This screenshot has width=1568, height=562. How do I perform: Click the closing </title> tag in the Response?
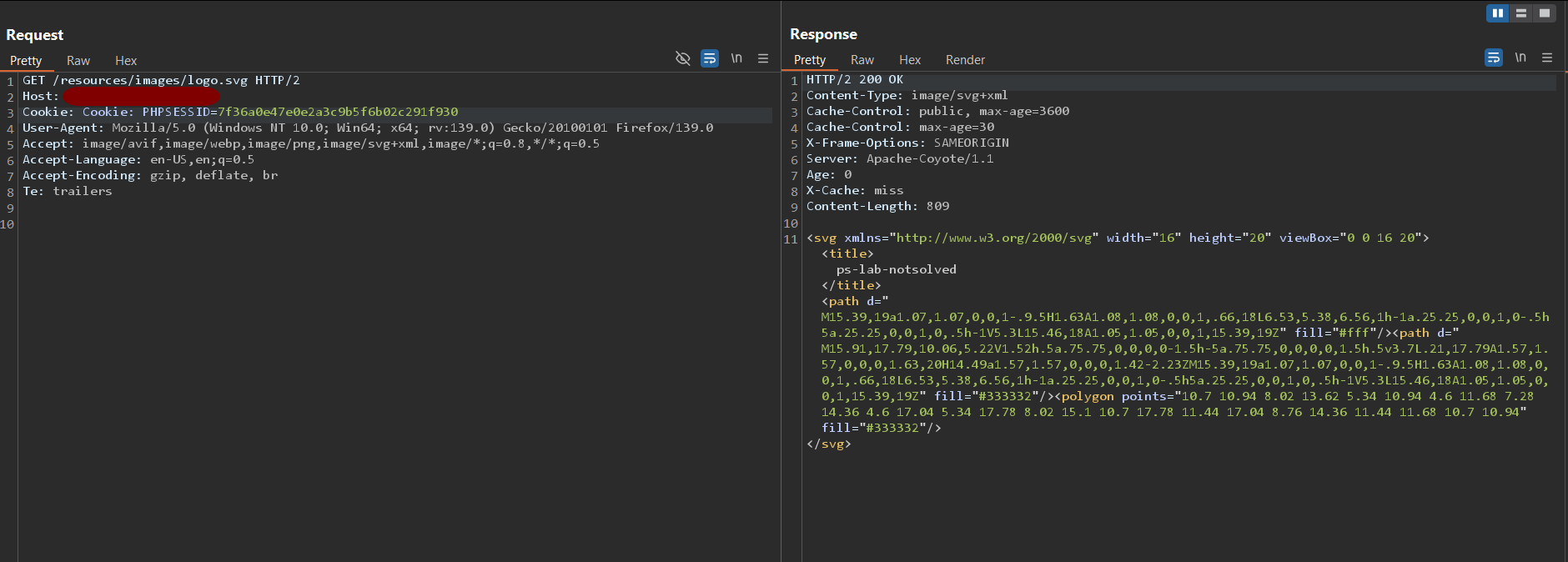tap(852, 285)
